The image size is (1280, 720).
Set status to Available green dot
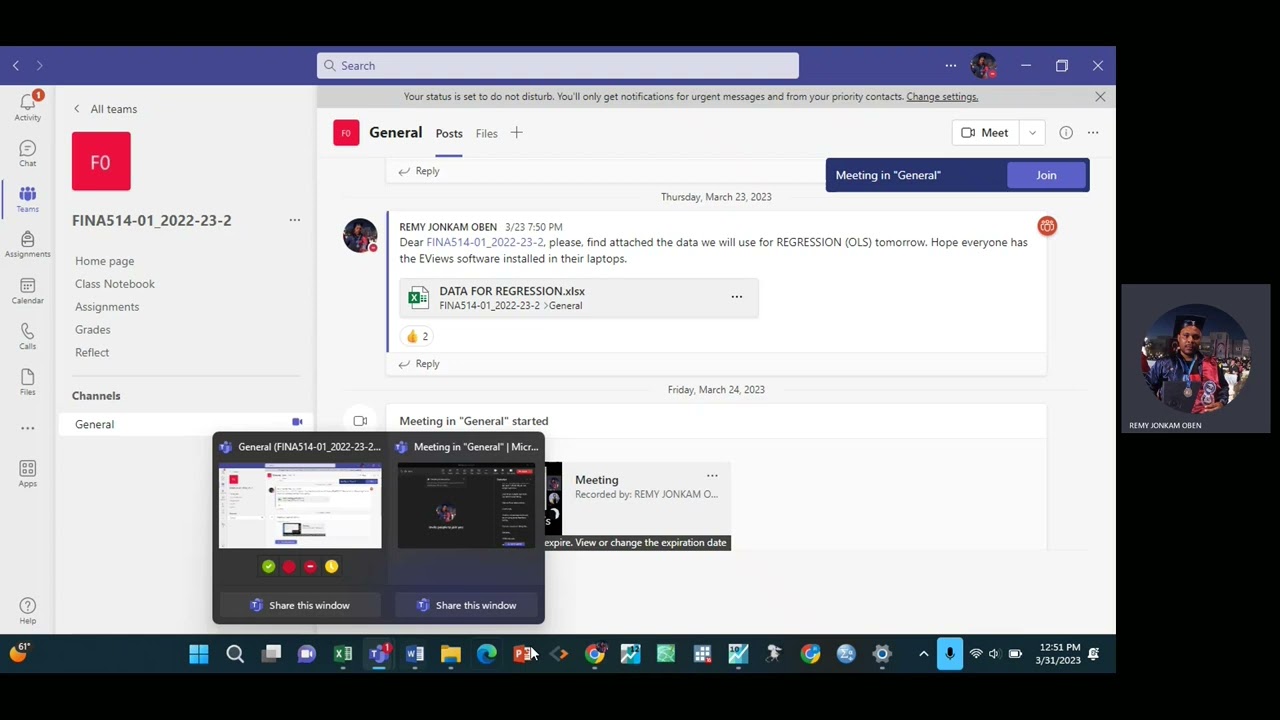(268, 567)
